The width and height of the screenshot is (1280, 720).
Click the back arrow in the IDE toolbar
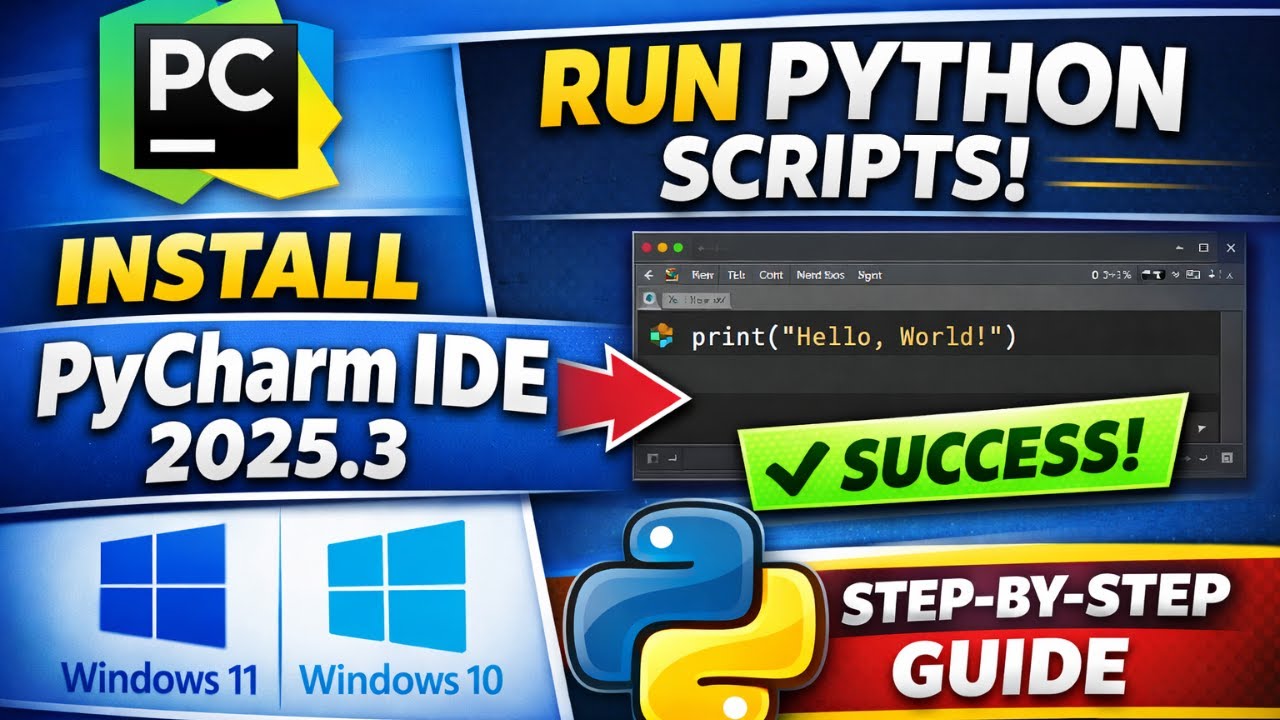648,275
